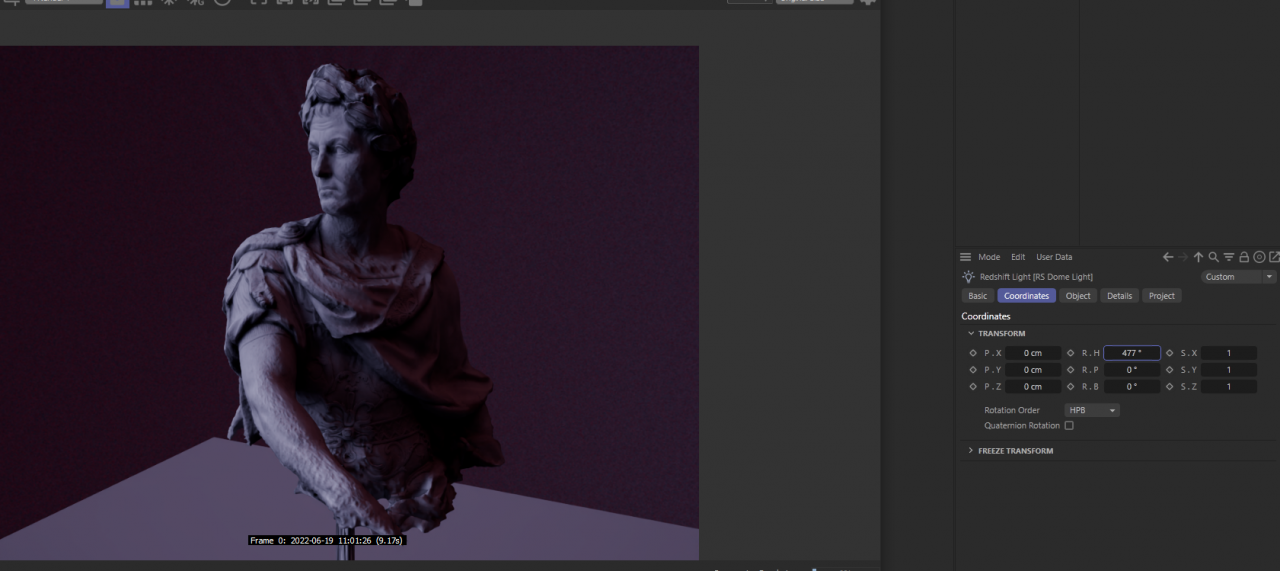Open the Edit menu in attribute manager
This screenshot has height=571, width=1280.
[x=1018, y=257]
